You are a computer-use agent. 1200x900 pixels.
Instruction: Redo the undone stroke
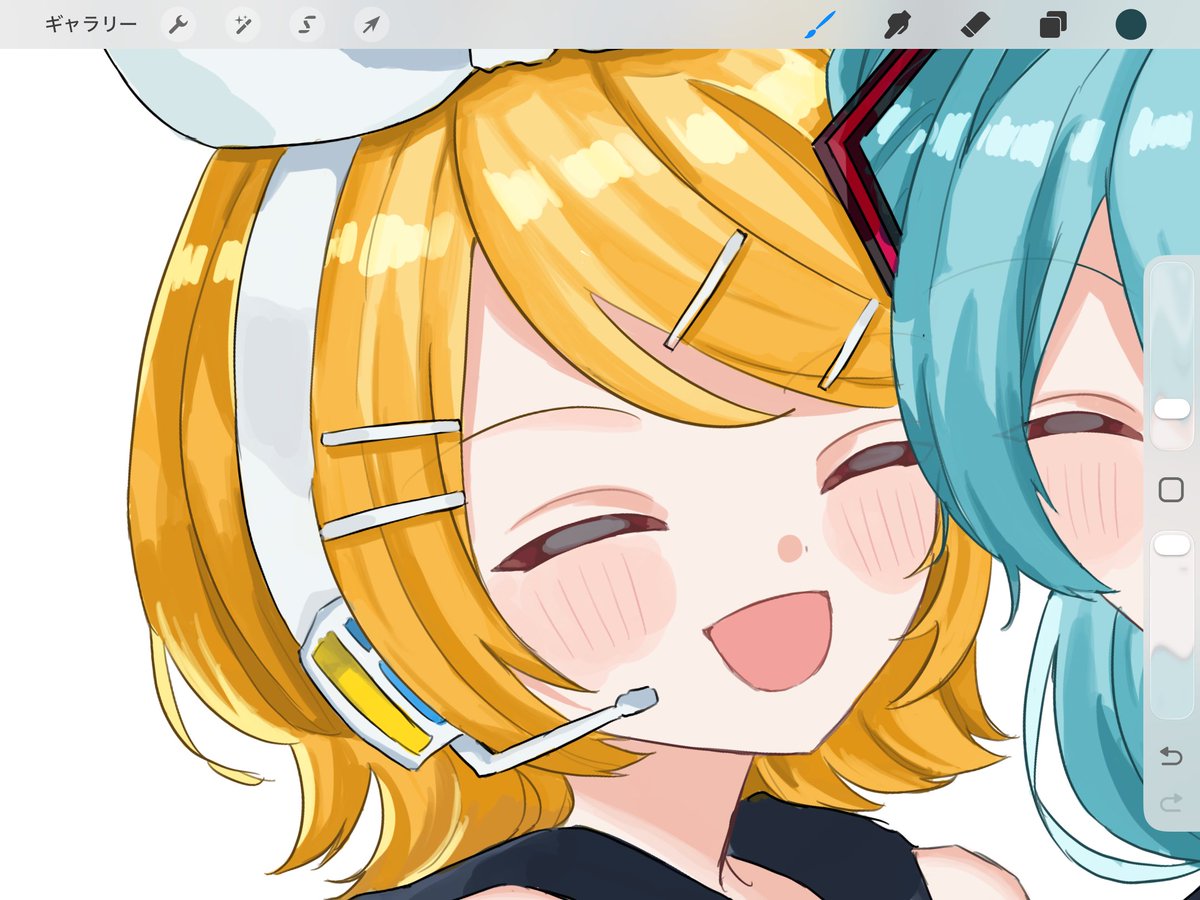[x=1170, y=803]
